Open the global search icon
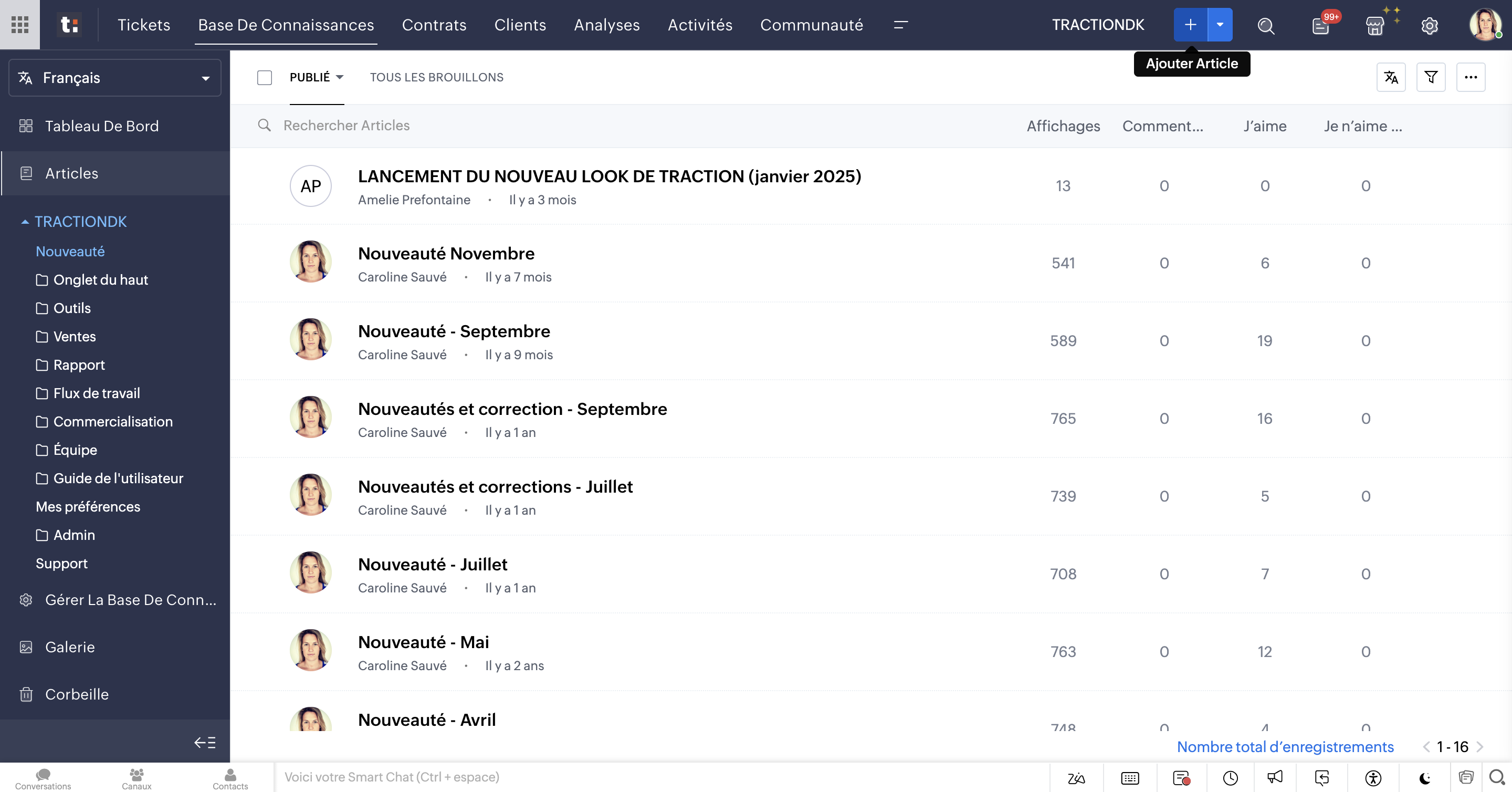 [1266, 25]
